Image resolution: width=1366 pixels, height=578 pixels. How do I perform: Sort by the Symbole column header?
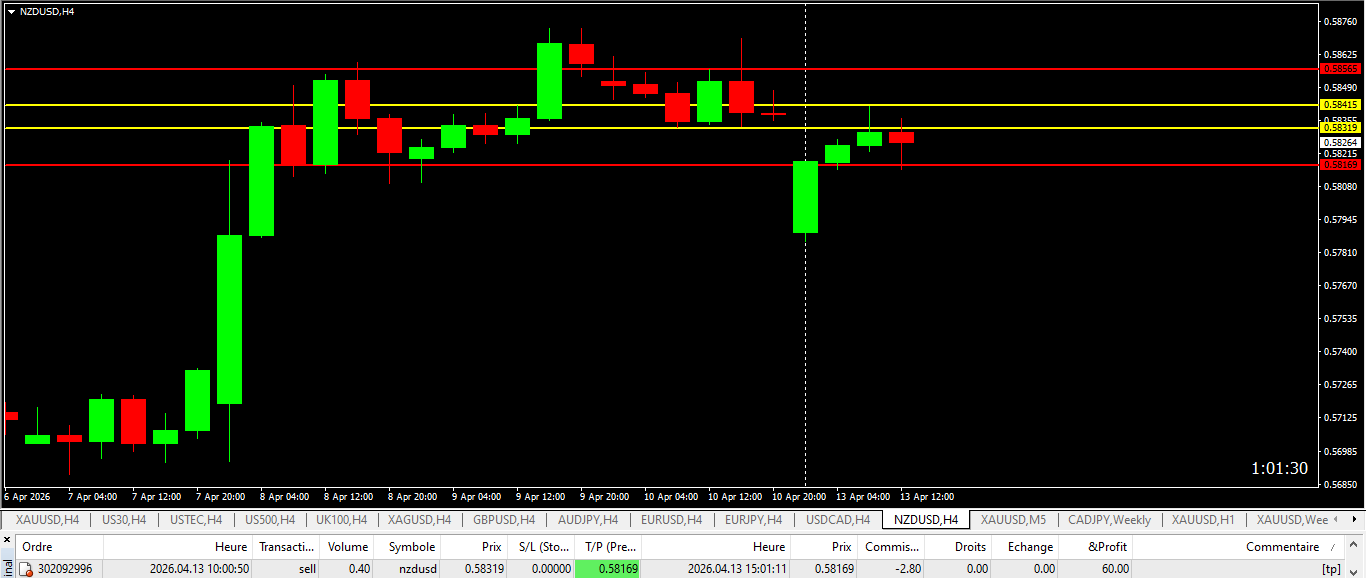click(408, 547)
